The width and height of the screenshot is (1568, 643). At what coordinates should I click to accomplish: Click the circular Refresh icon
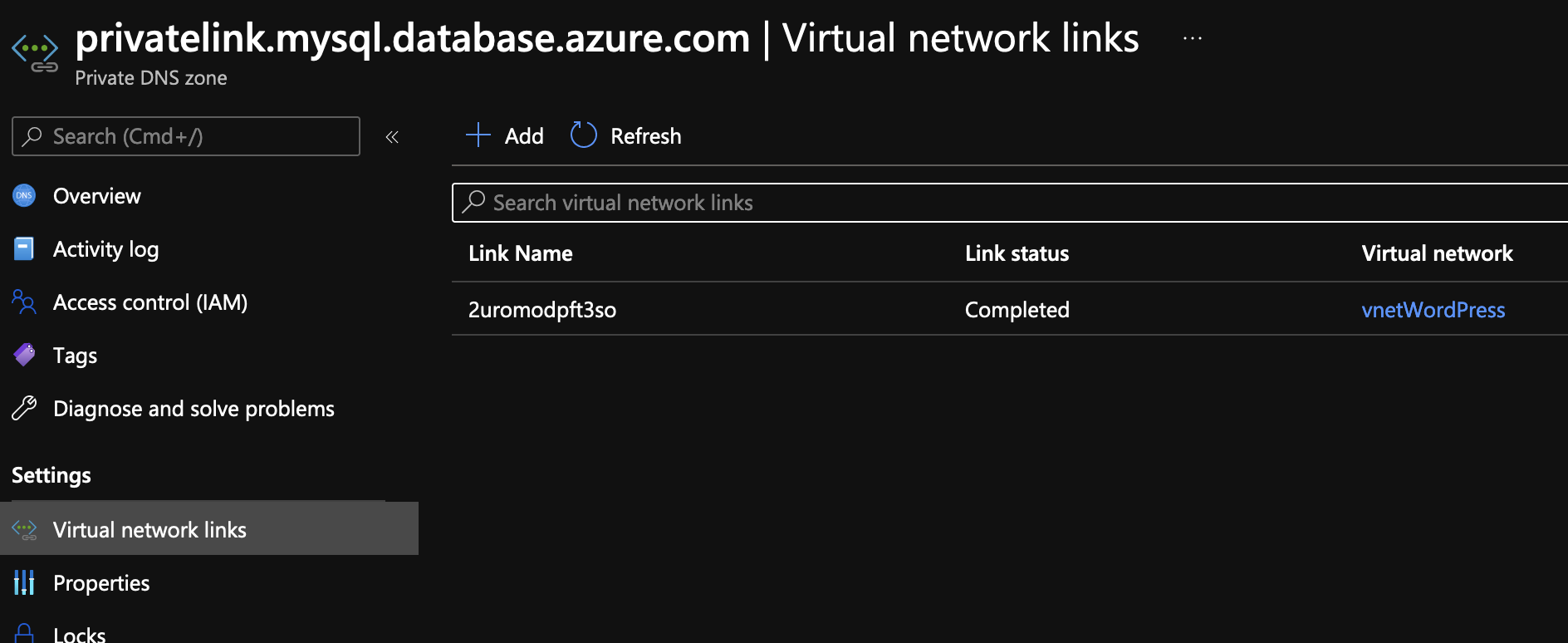[584, 135]
